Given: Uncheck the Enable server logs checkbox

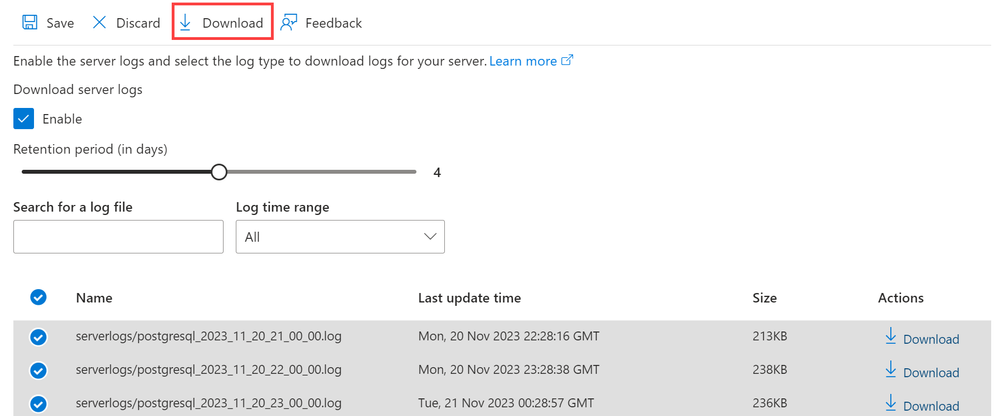Looking at the screenshot, I should 24,118.
